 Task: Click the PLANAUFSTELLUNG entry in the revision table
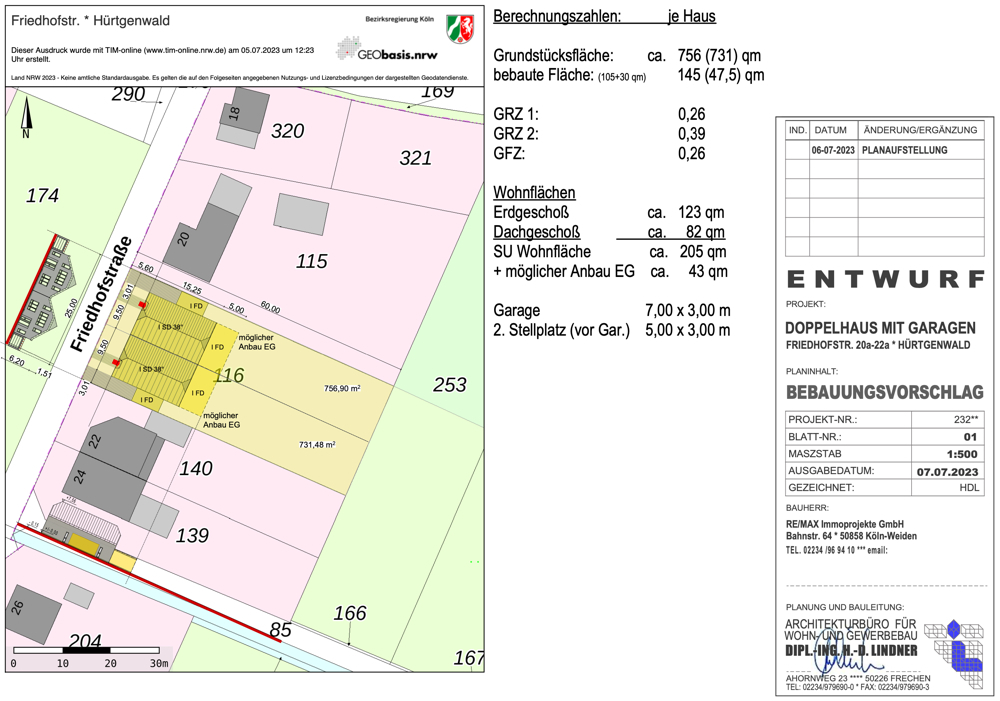pos(908,150)
